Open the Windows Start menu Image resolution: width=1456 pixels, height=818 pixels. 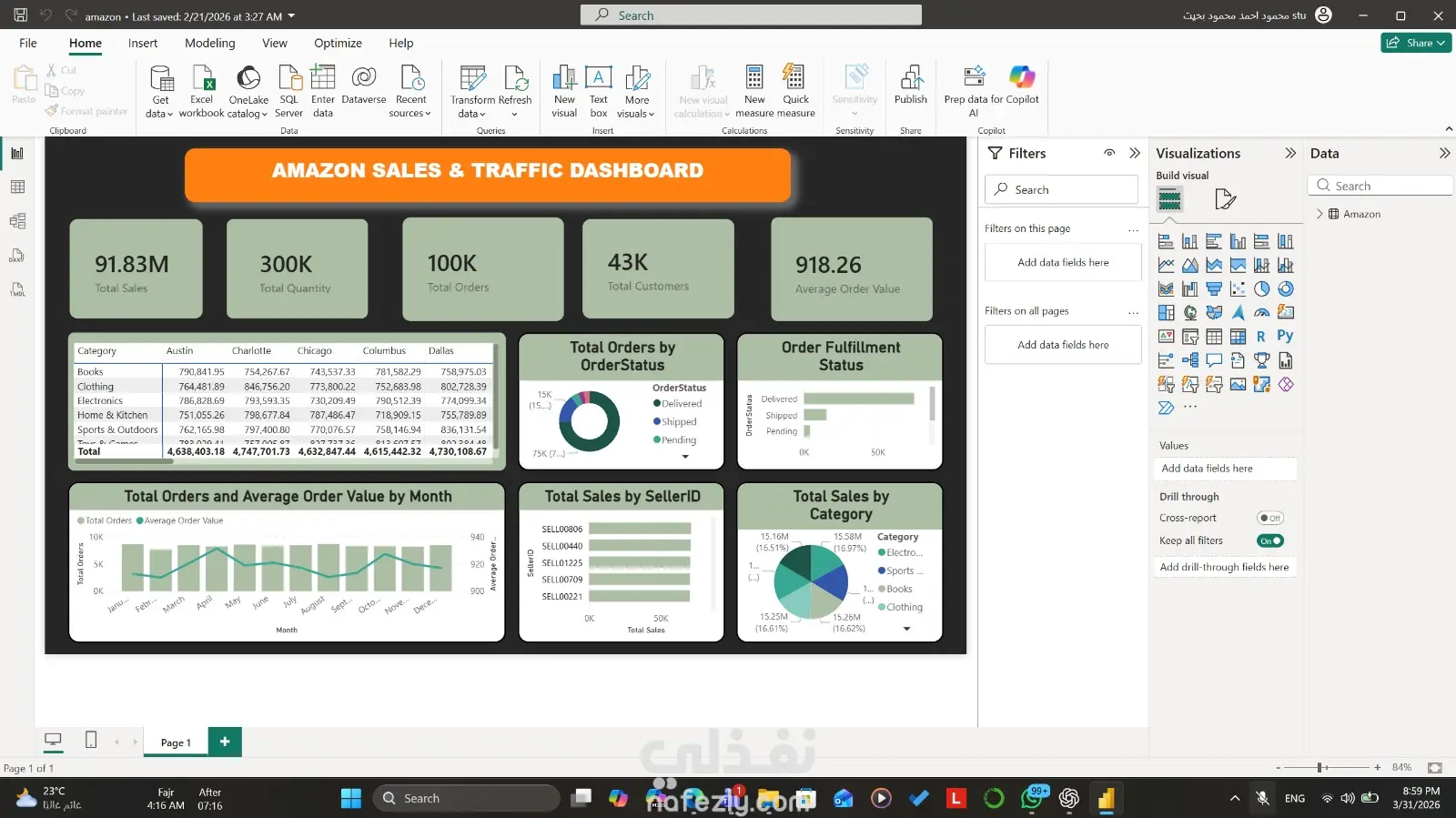pos(351,798)
